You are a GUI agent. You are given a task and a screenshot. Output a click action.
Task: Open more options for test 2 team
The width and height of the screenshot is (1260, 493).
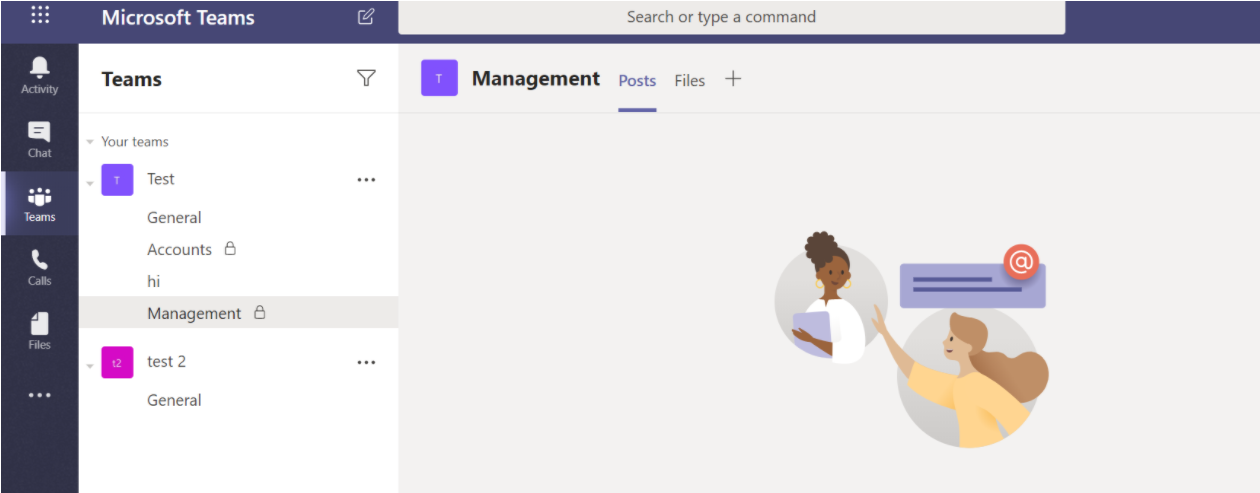tap(366, 363)
